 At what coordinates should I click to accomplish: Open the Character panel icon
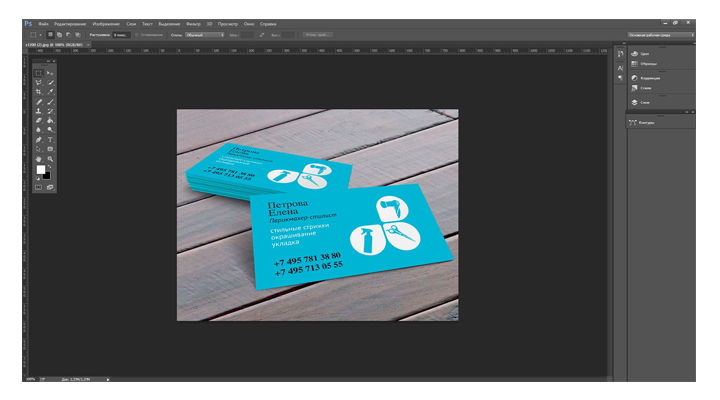click(620, 68)
